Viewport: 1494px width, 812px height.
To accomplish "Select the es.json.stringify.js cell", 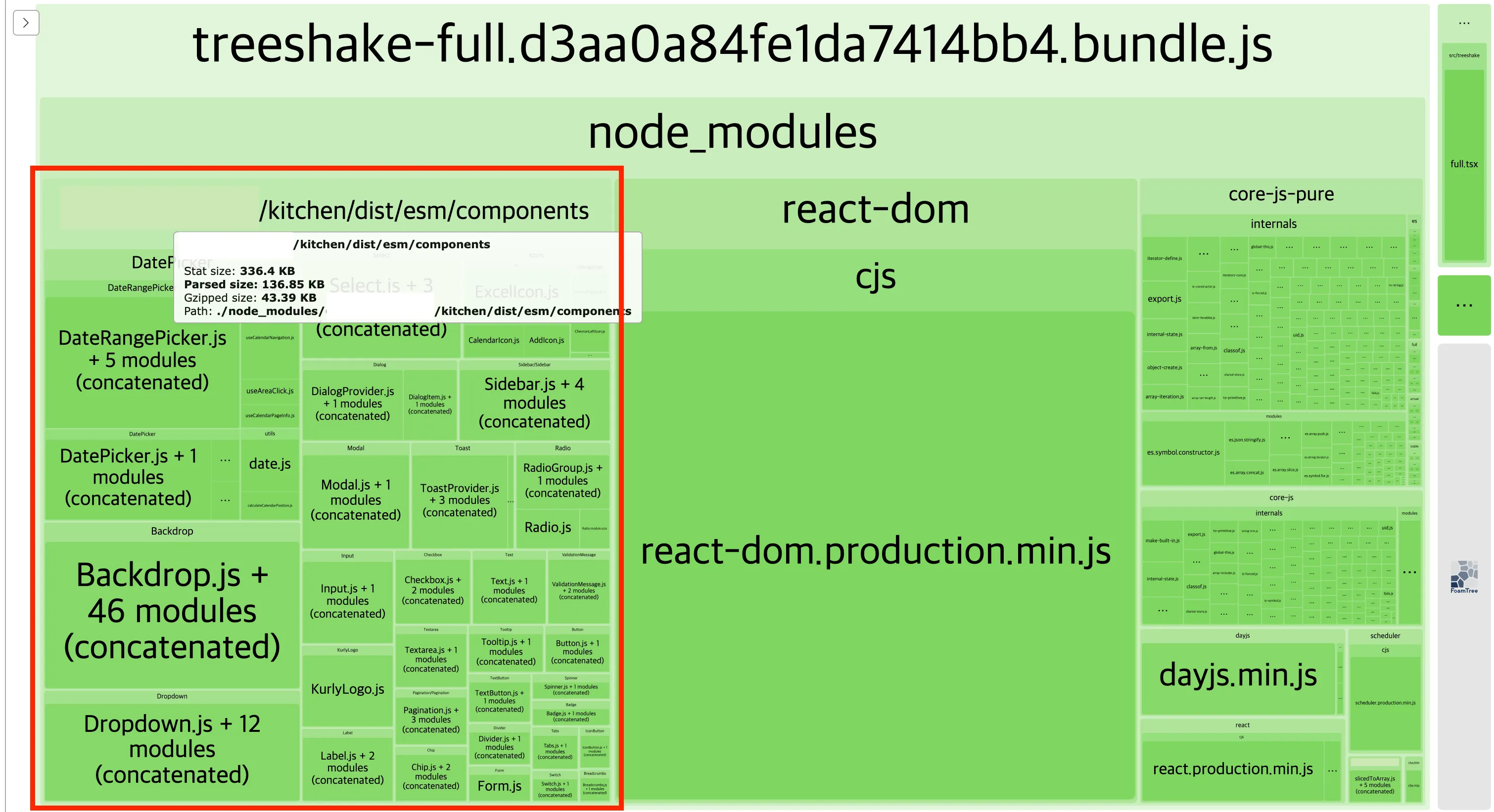I will (x=1247, y=440).
